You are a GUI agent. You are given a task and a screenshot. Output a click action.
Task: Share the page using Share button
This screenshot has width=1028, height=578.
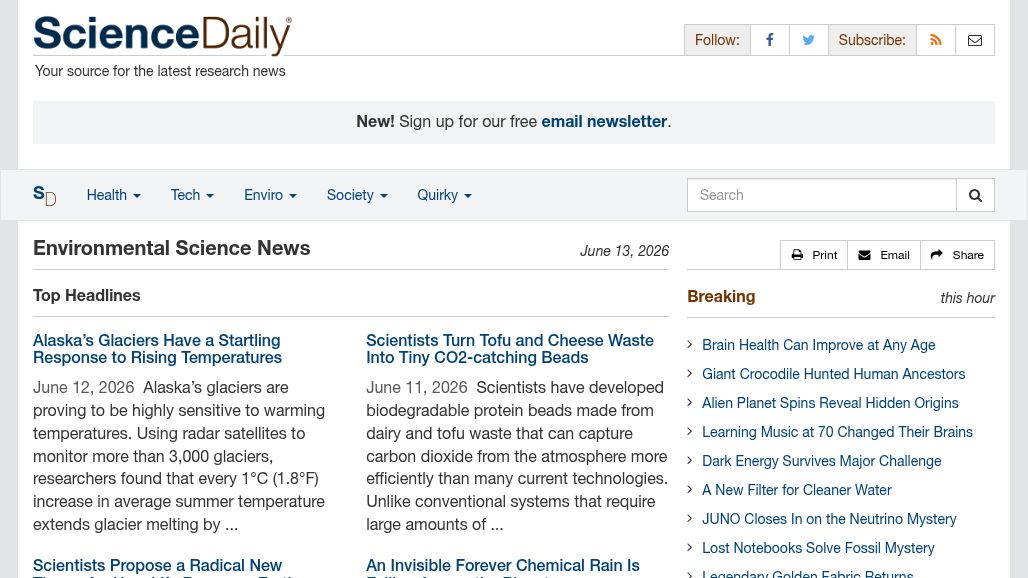pos(957,255)
